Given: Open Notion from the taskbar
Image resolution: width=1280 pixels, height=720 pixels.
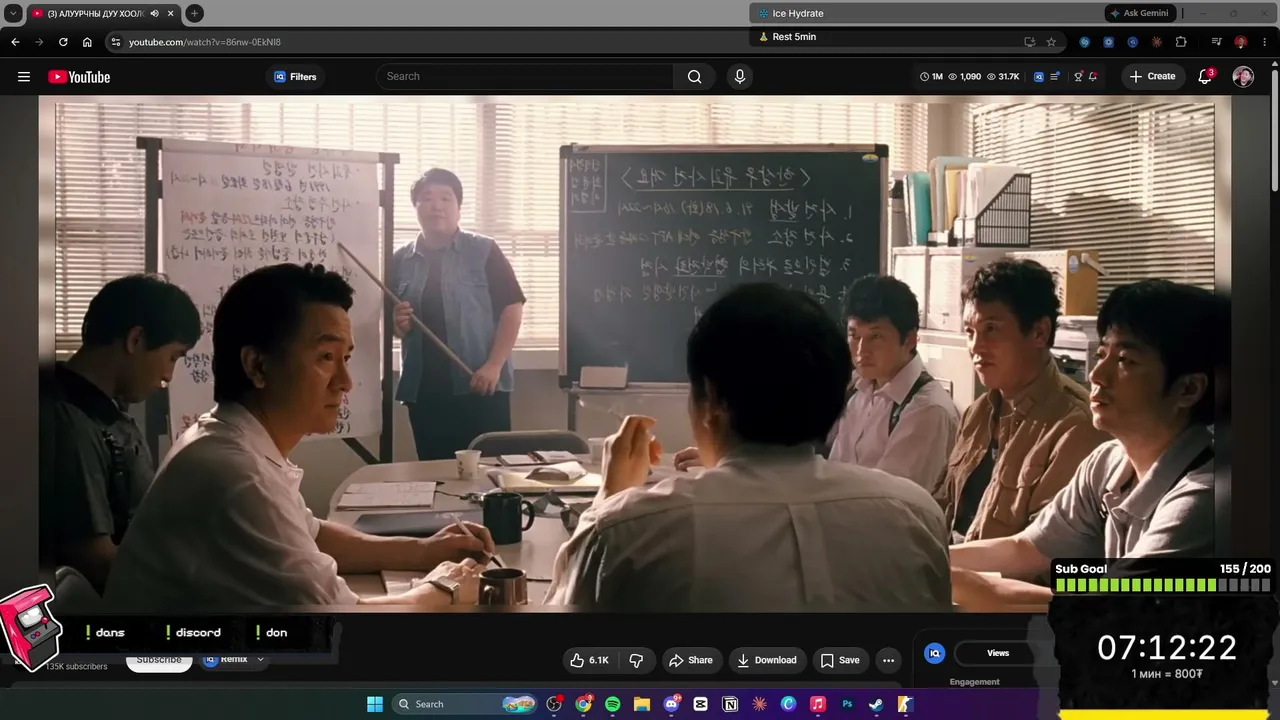Looking at the screenshot, I should [x=730, y=704].
